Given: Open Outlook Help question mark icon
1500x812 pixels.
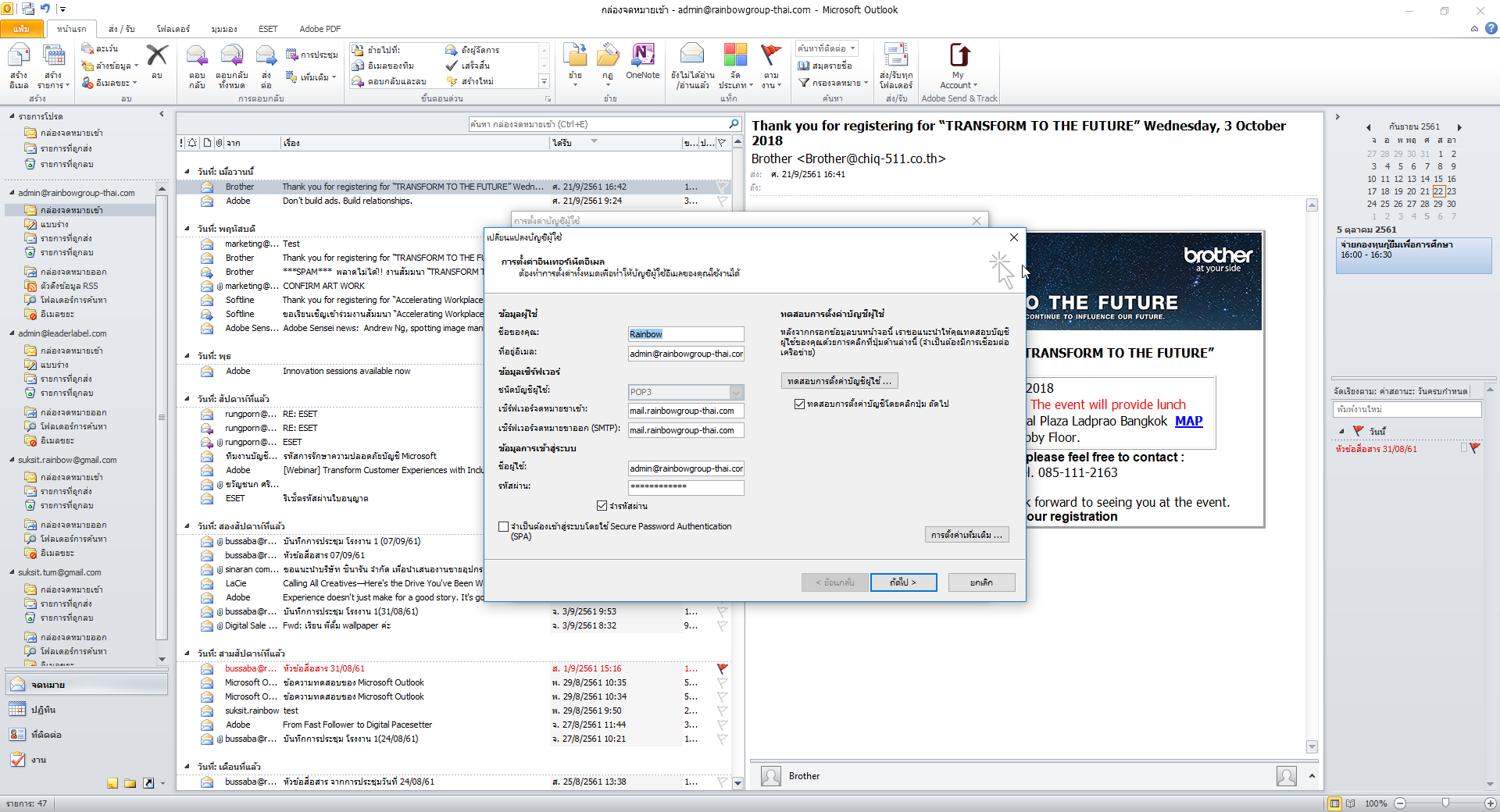Looking at the screenshot, I should point(1491,29).
